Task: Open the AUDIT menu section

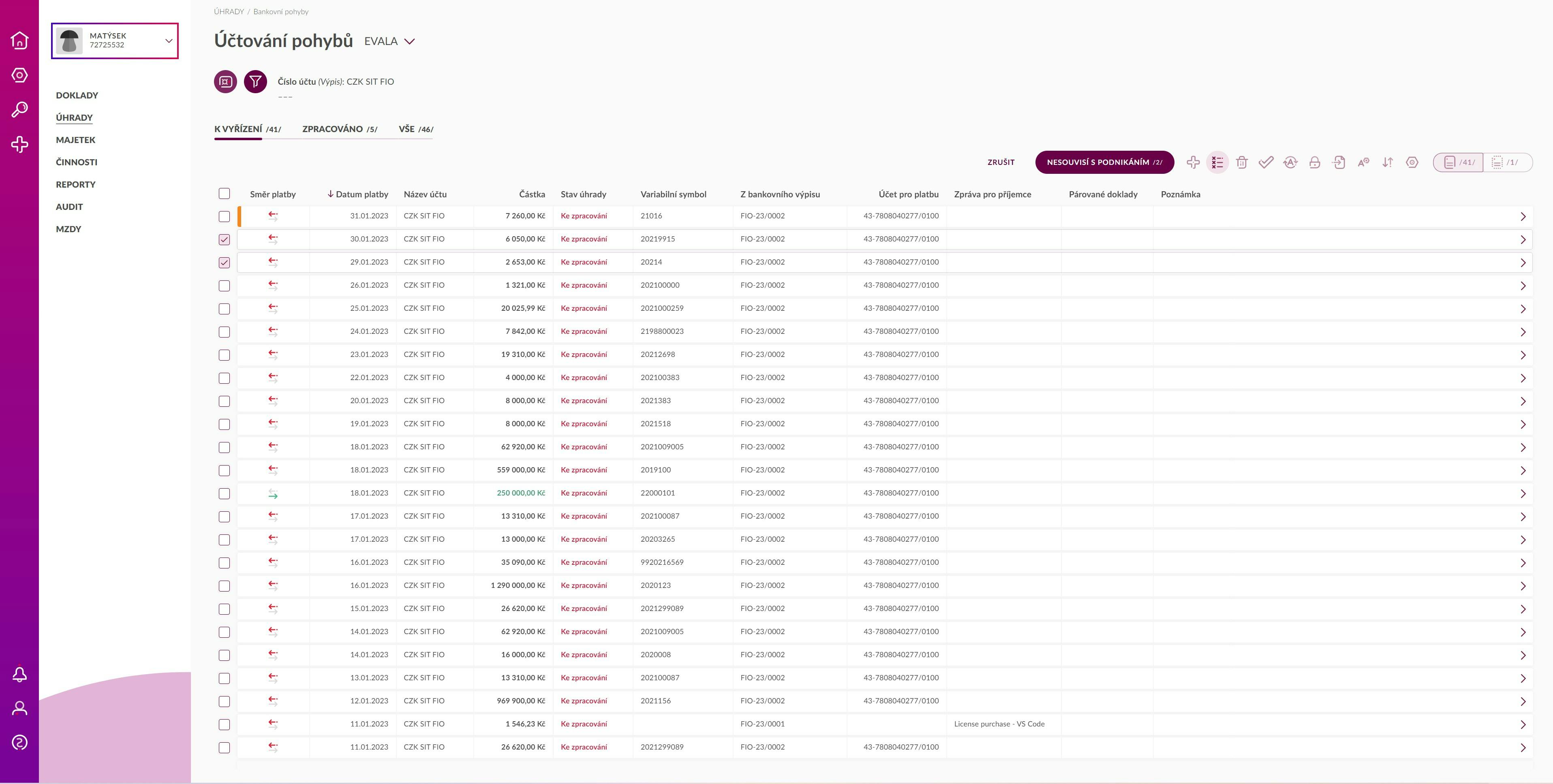Action: tap(69, 207)
